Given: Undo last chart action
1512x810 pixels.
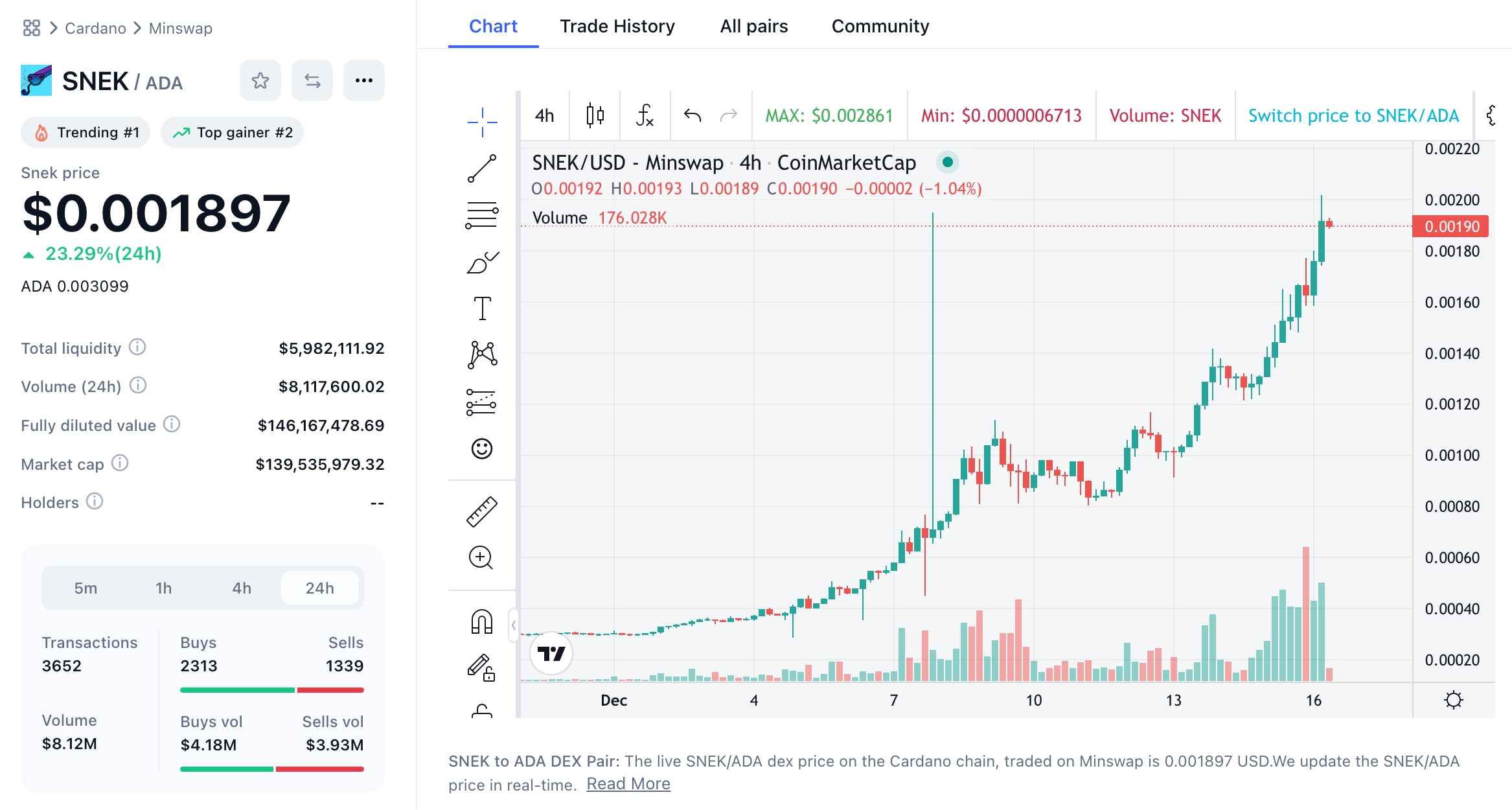Looking at the screenshot, I should pos(693,116).
